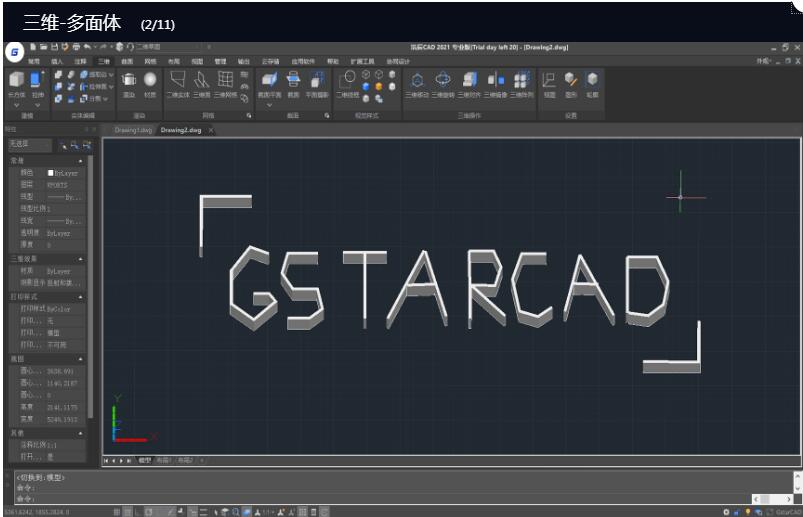
Task: Toggle the highlighted blue status bar icon
Action: 247,511
